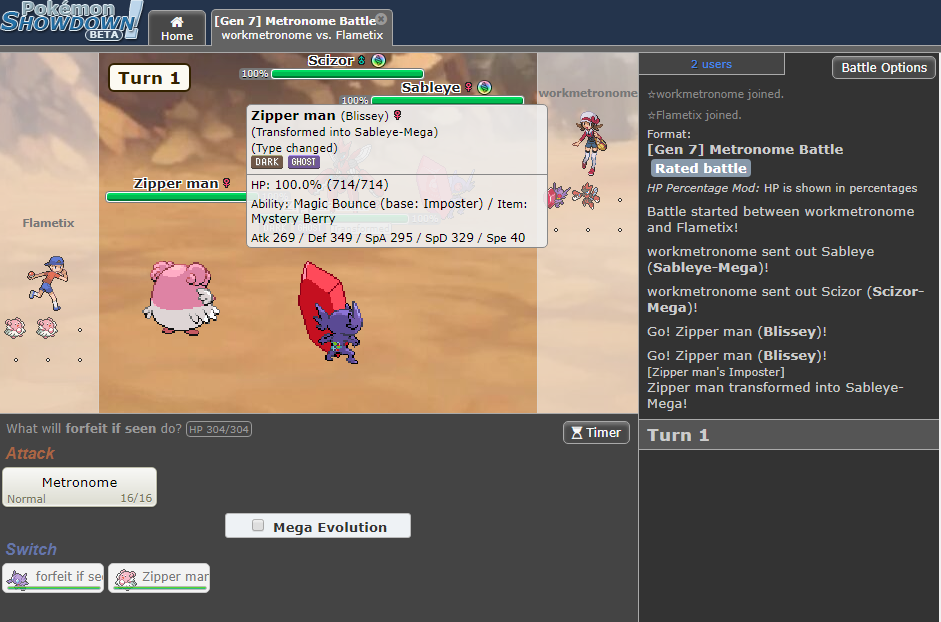941x622 pixels.
Task: Click the "[Zipper man's Imposter]" ability log line
Action: point(715,372)
